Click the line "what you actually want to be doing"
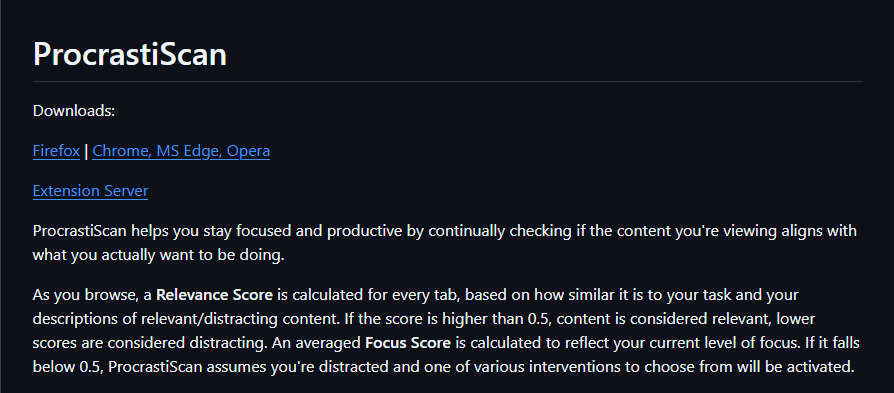This screenshot has height=393, width=894. coord(158,256)
